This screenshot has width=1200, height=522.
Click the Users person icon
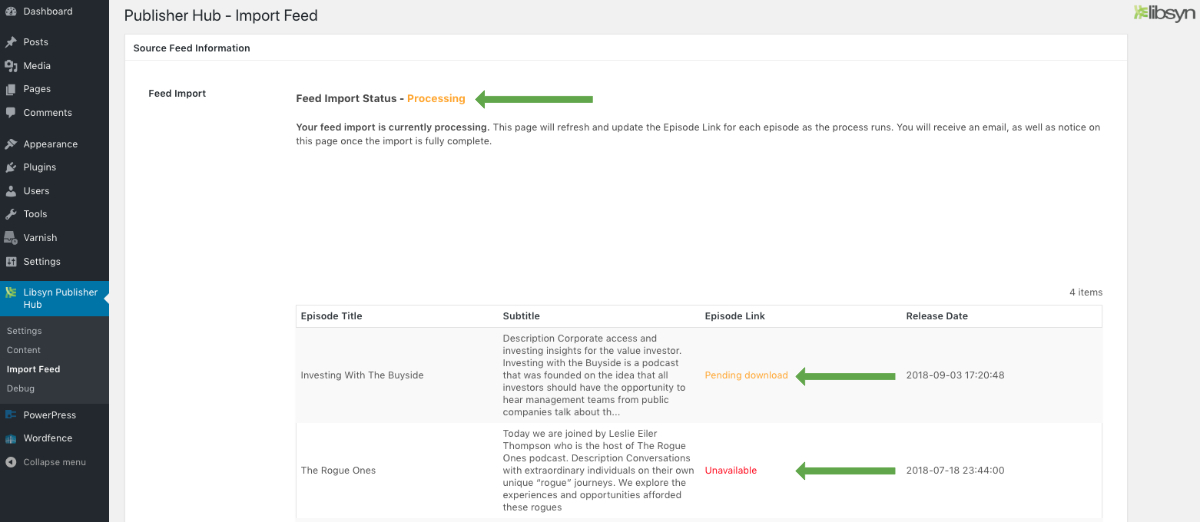pyautogui.click(x=11, y=191)
